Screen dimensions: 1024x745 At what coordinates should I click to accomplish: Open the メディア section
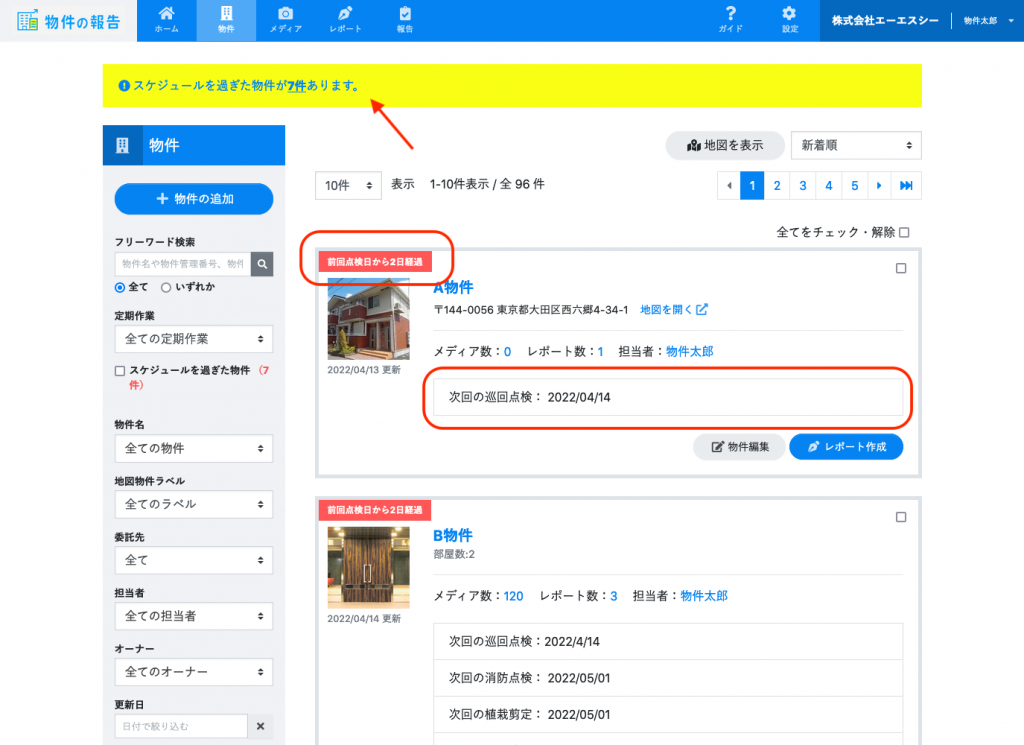tap(285, 20)
